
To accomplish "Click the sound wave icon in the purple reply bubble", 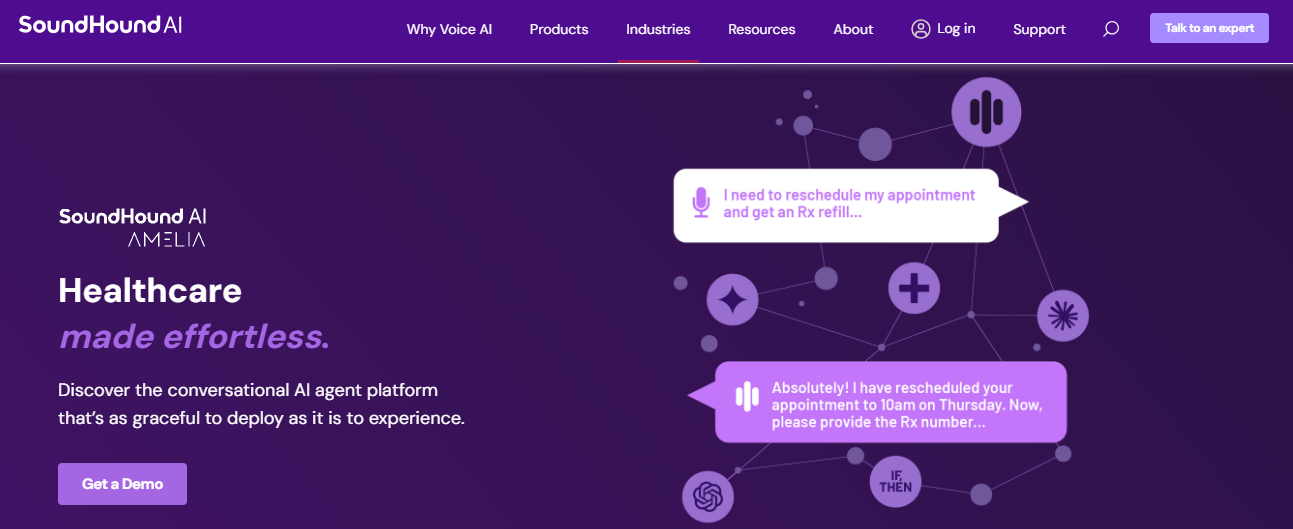I will click(x=747, y=397).
